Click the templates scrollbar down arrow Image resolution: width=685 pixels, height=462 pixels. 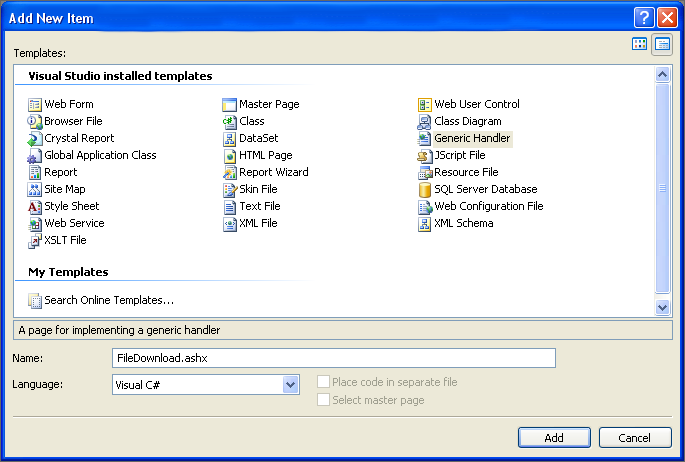[x=662, y=307]
